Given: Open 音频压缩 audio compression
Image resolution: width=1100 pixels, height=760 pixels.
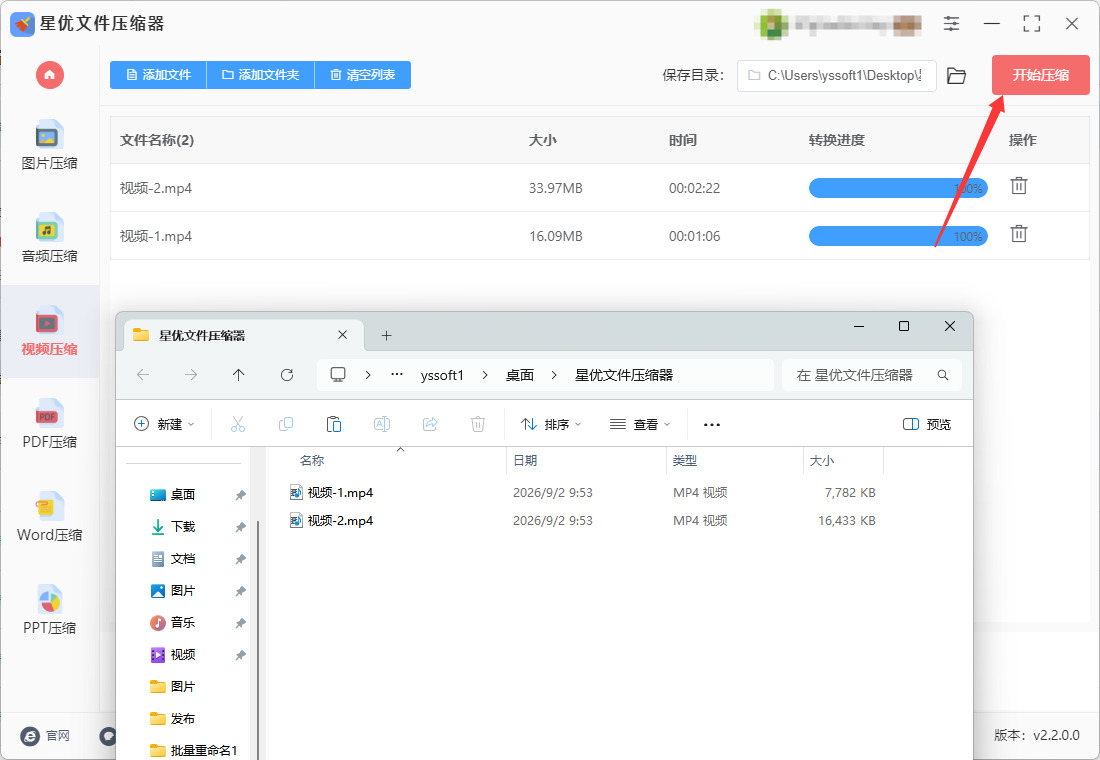Looking at the screenshot, I should tap(49, 239).
